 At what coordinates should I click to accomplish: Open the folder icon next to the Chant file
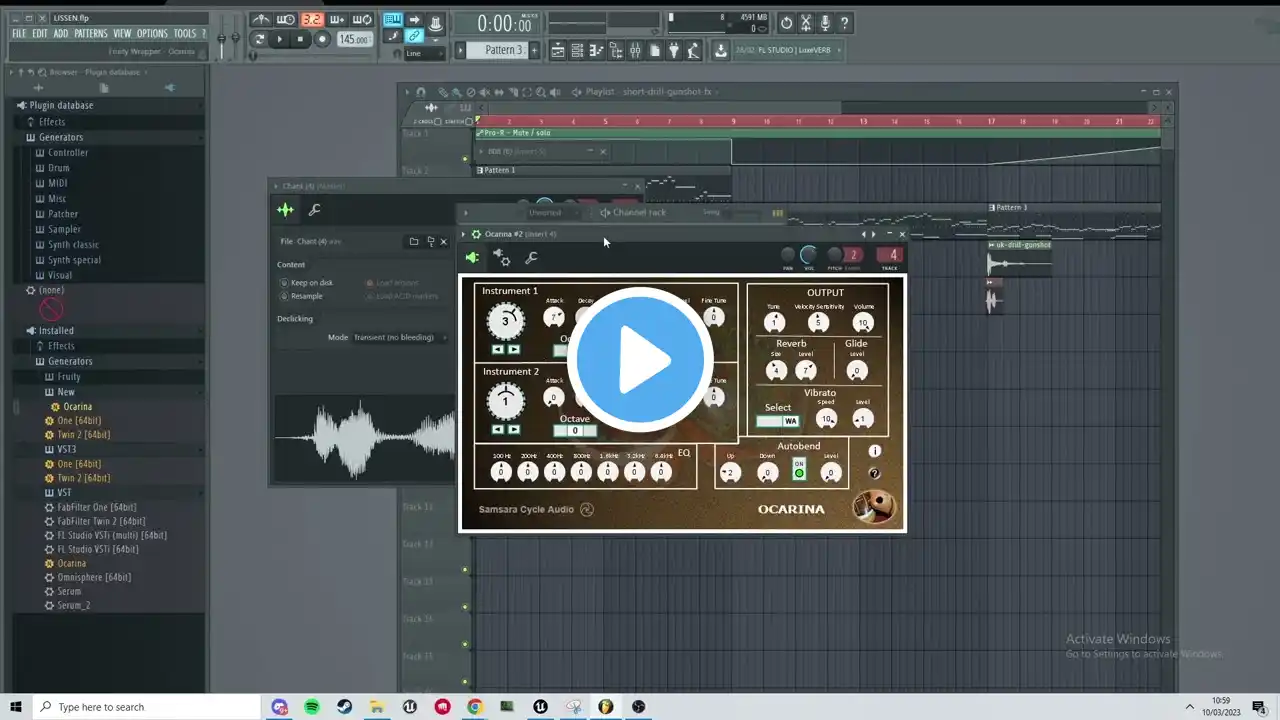pos(414,241)
